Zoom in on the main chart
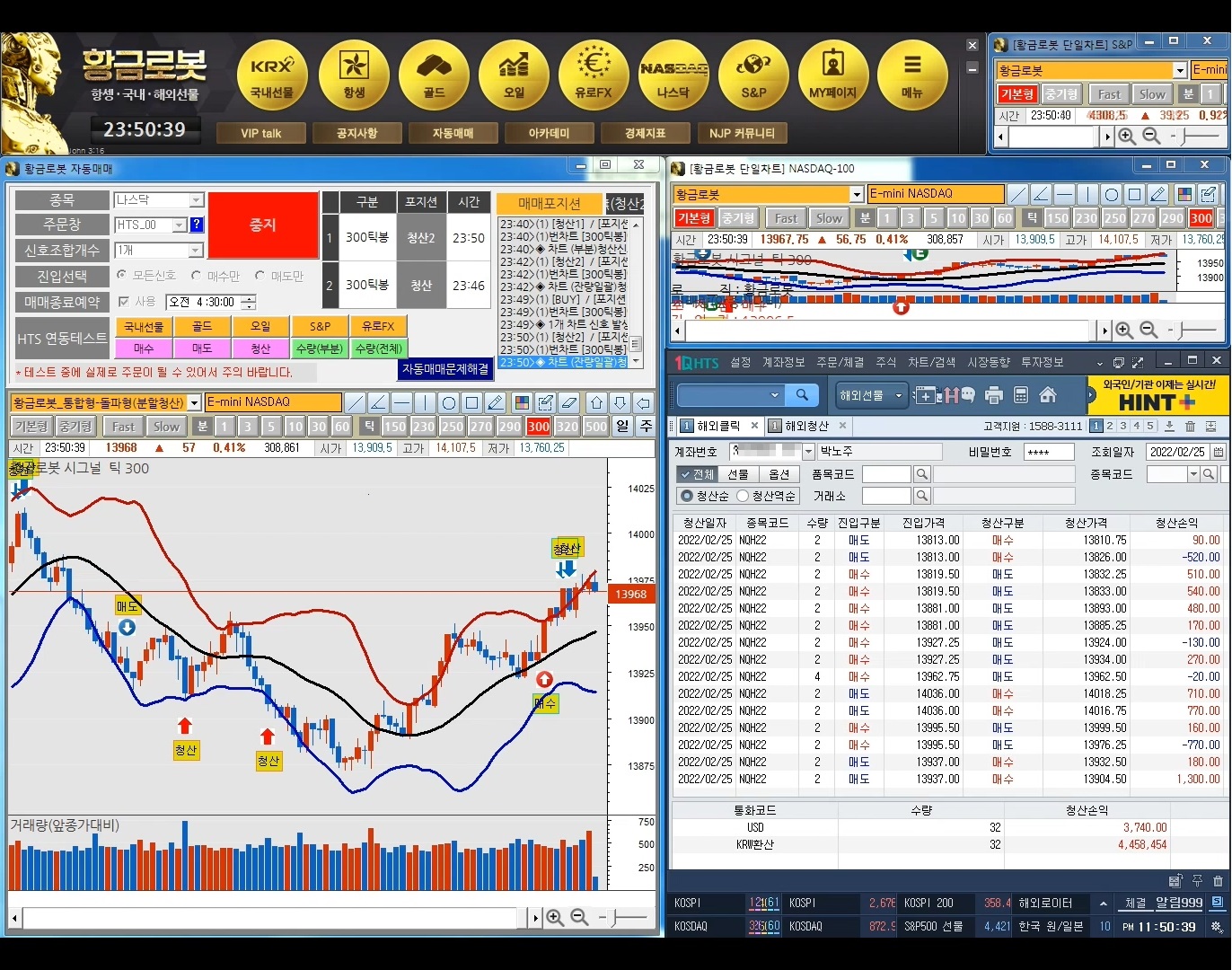This screenshot has width=1232, height=970. 555,918
